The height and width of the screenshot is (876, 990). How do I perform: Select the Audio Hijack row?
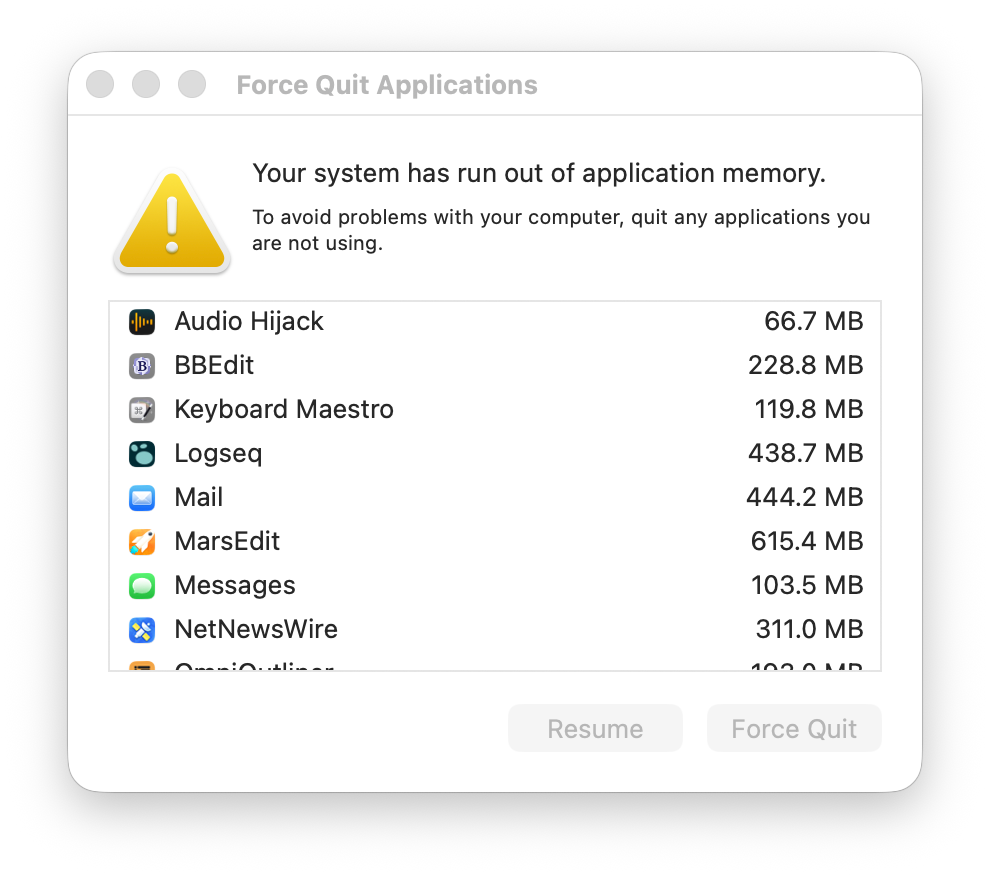[249, 322]
